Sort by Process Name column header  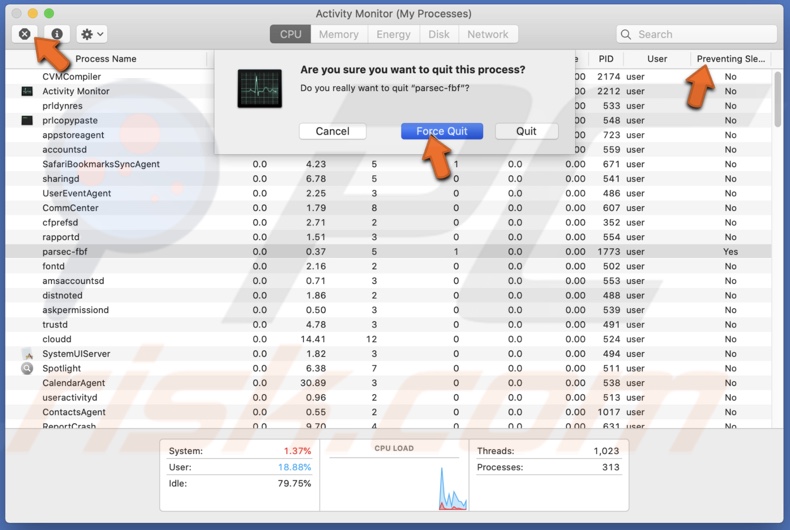106,59
